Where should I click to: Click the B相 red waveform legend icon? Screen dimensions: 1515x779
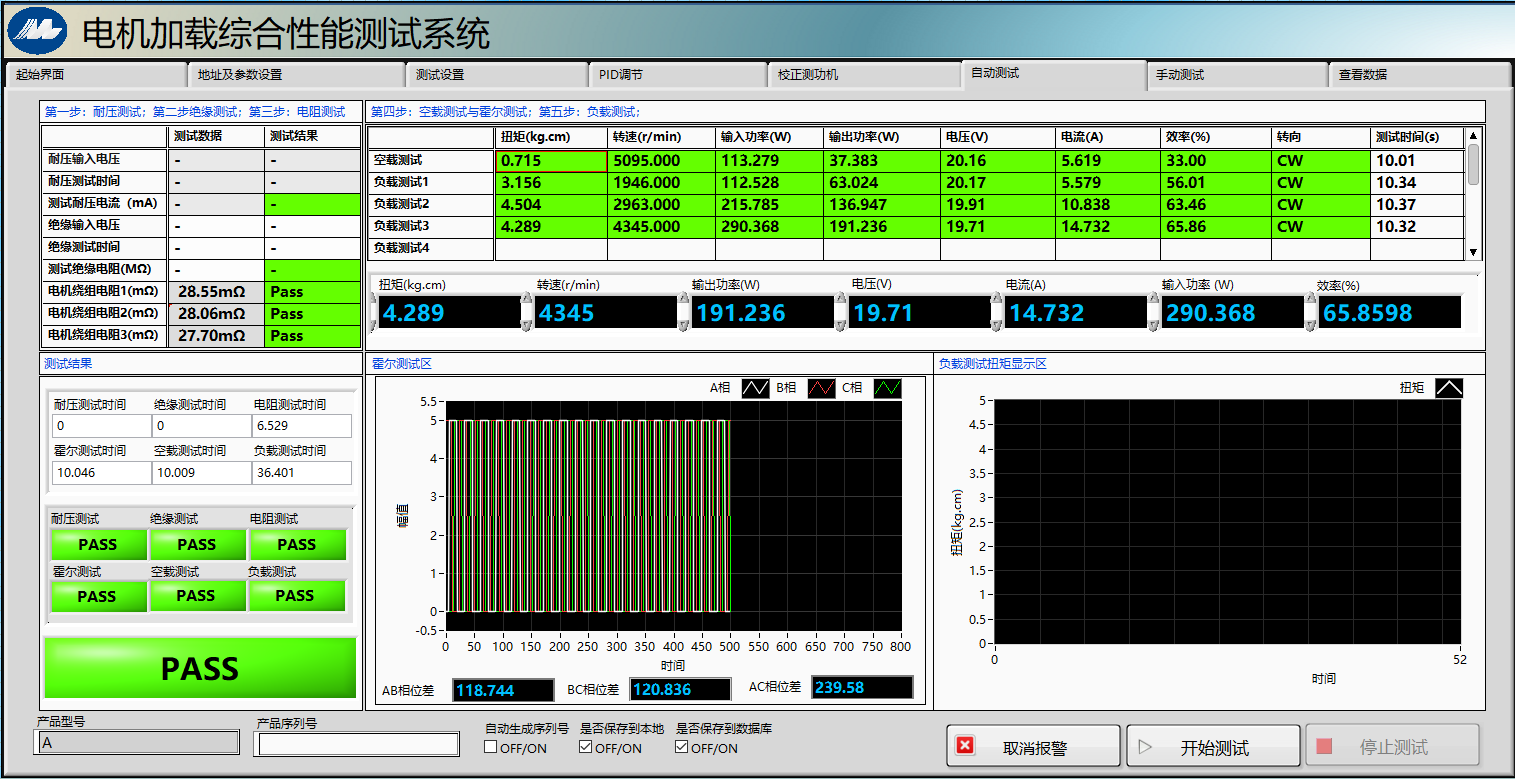(821, 389)
